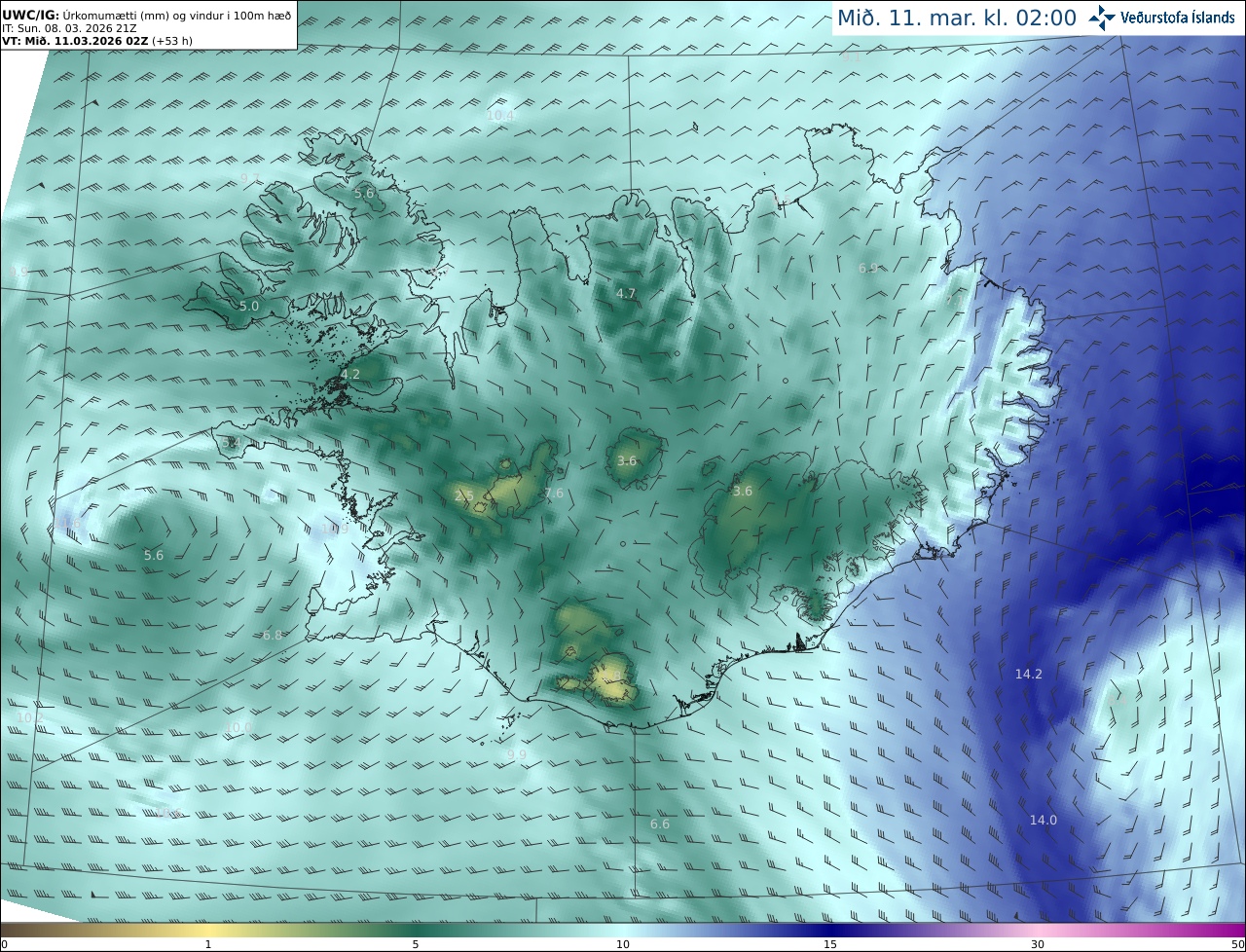Viewport: 1246px width, 952px height.
Task: Click the 6.9 value in northeast Iceland
Action: [868, 268]
